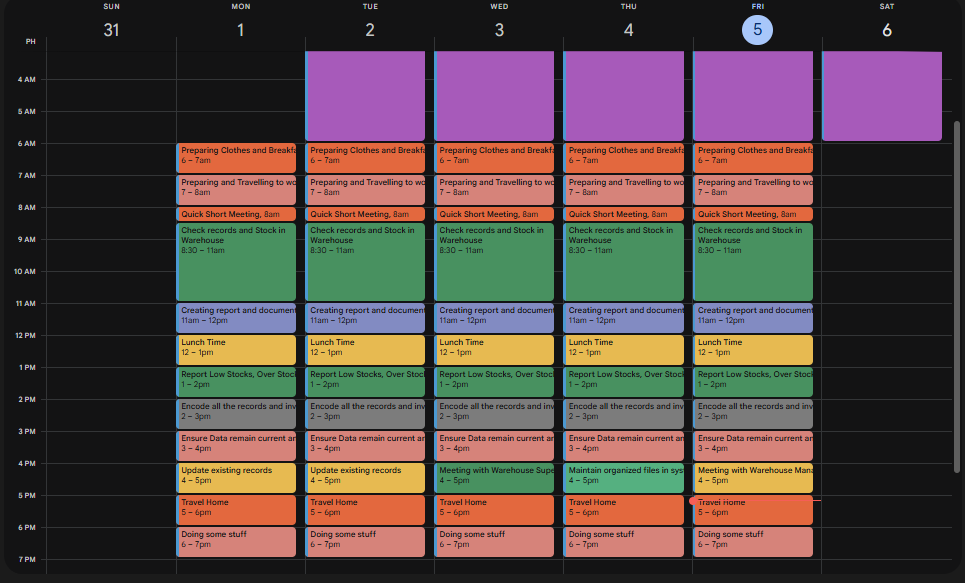Open the purple event block on Friday
Screen dimensions: 965x583
click(x=753, y=96)
